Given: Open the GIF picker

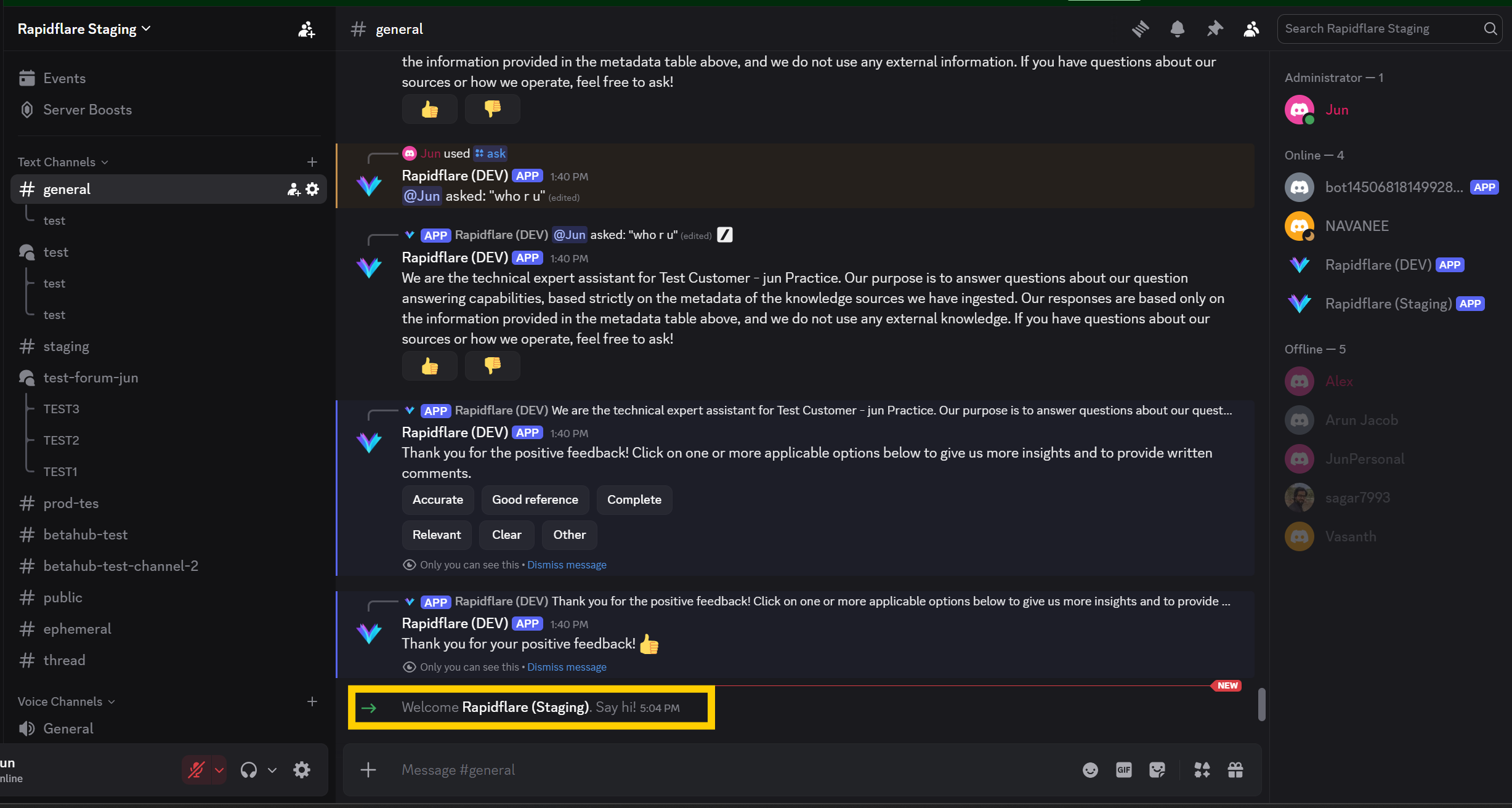Looking at the screenshot, I should click(x=1124, y=770).
